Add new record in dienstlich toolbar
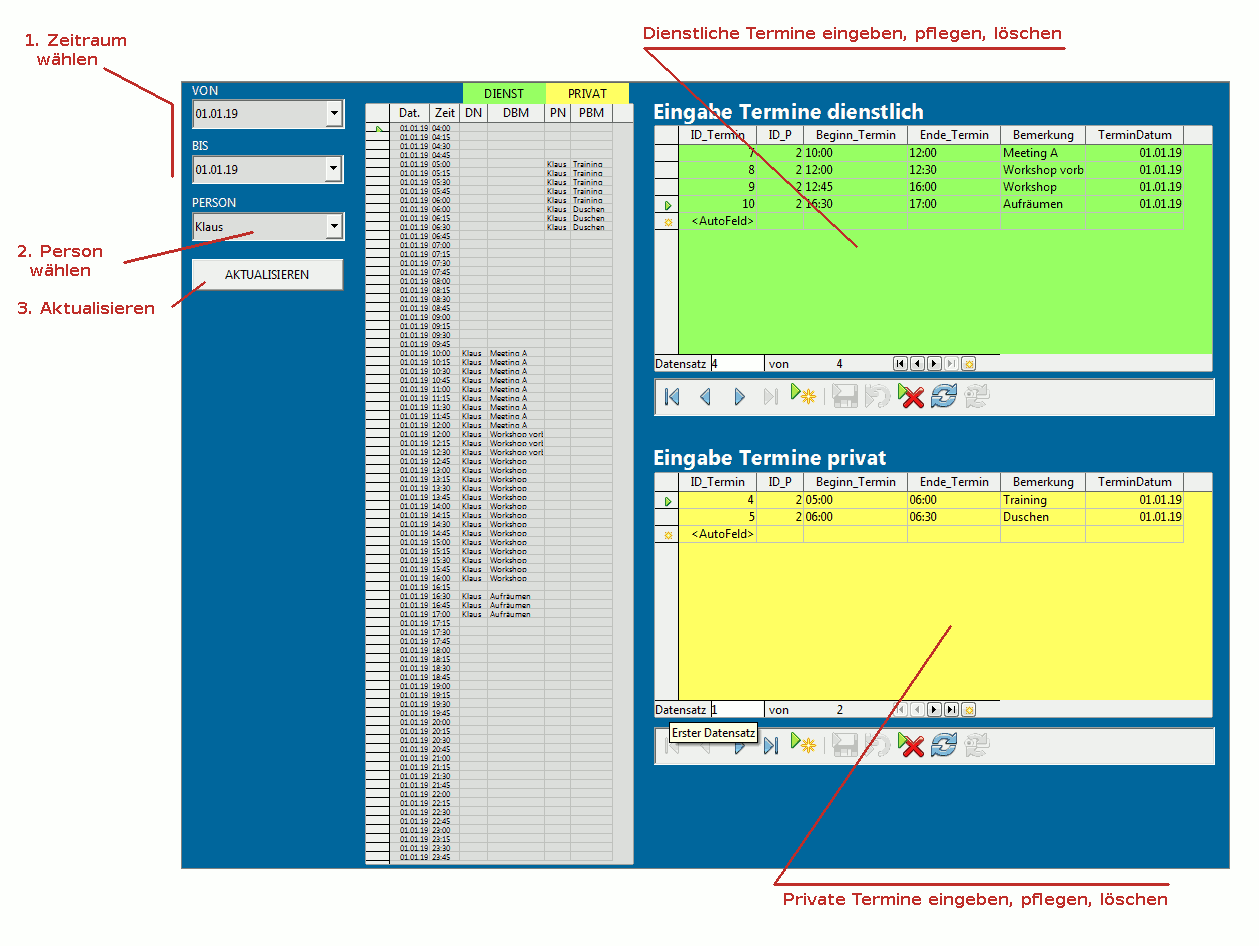The width and height of the screenshot is (1259, 946). (803, 395)
